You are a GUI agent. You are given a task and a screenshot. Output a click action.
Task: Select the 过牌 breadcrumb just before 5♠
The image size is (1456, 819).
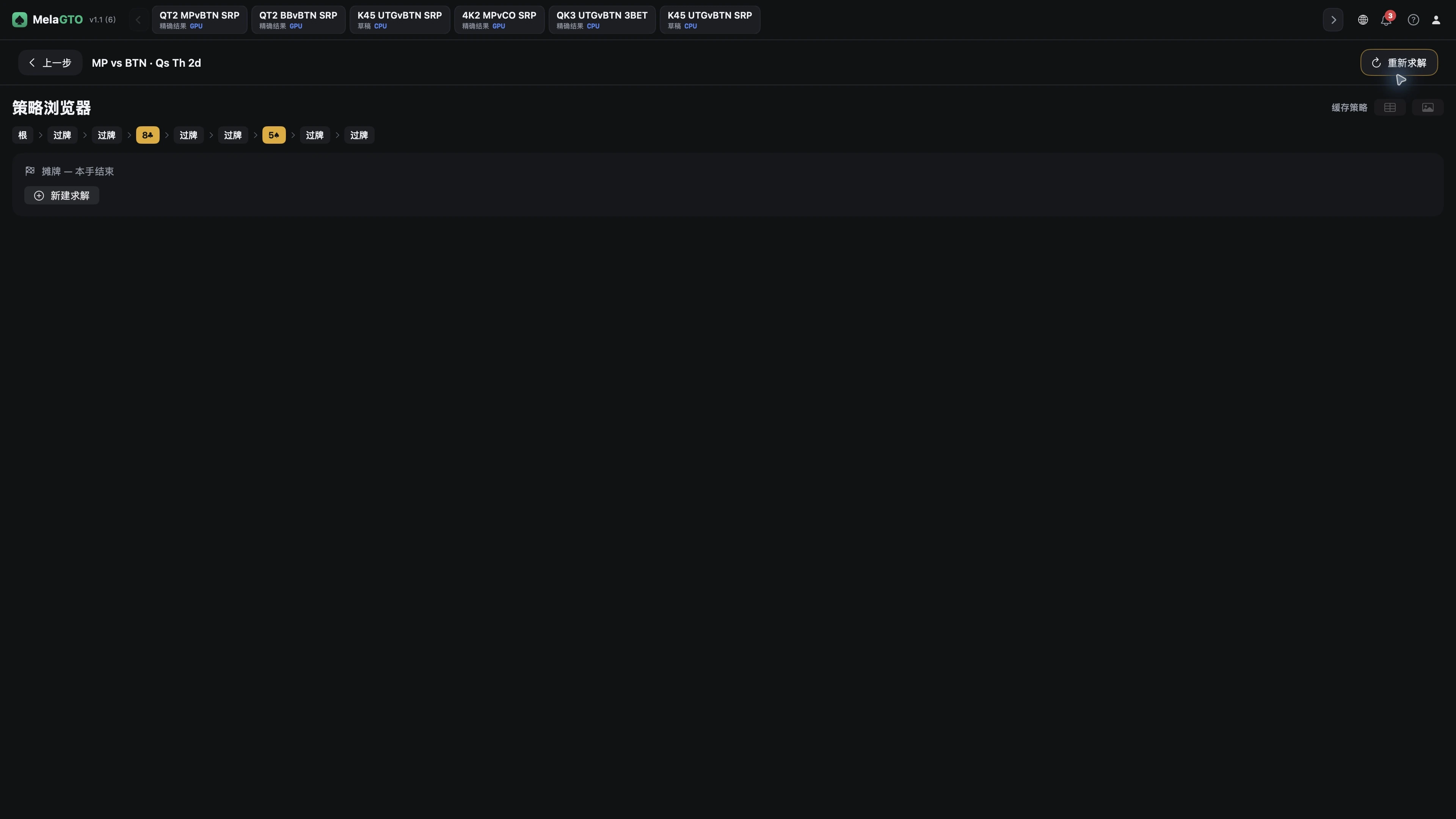(233, 135)
